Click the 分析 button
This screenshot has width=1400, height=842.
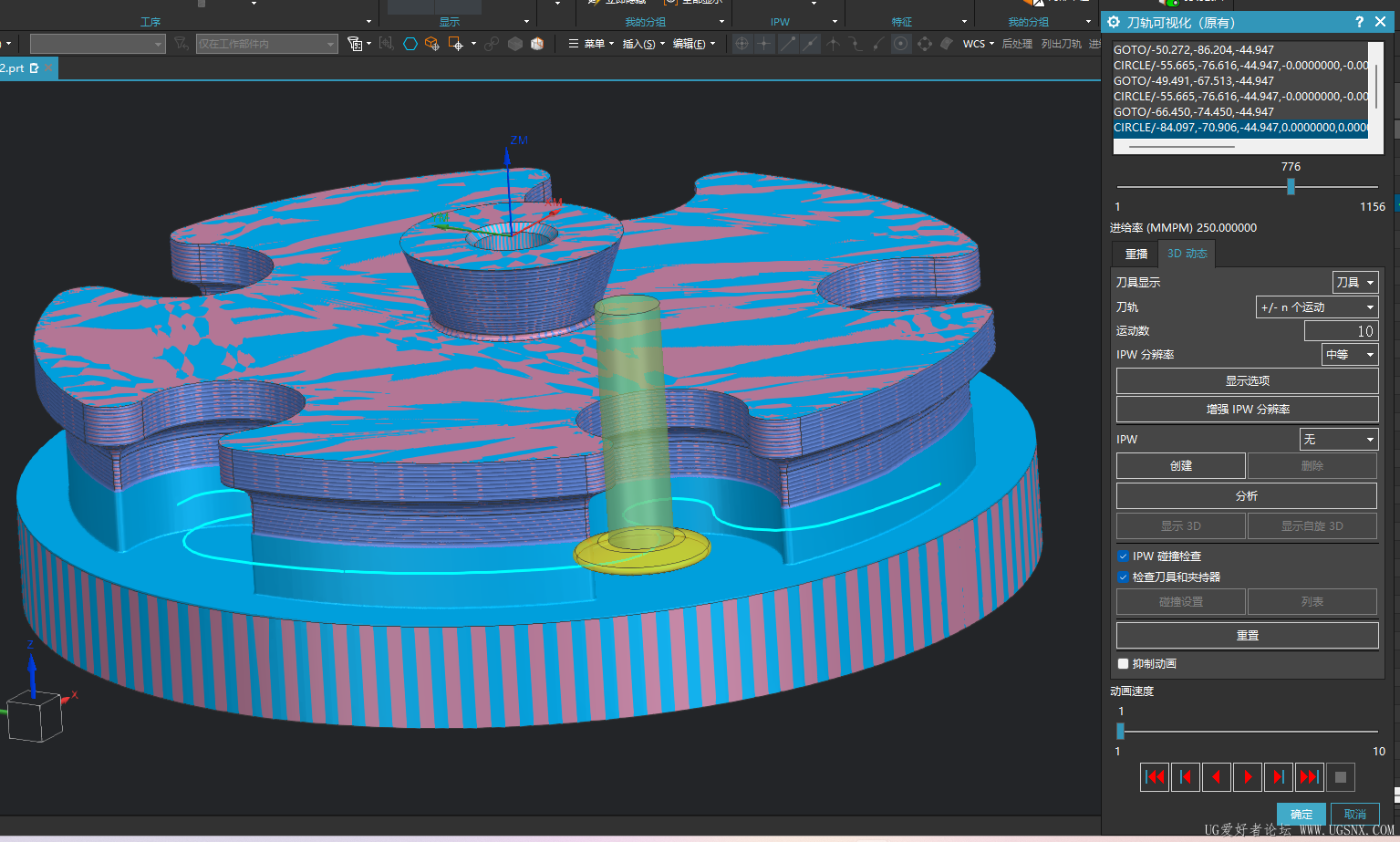click(x=1247, y=496)
